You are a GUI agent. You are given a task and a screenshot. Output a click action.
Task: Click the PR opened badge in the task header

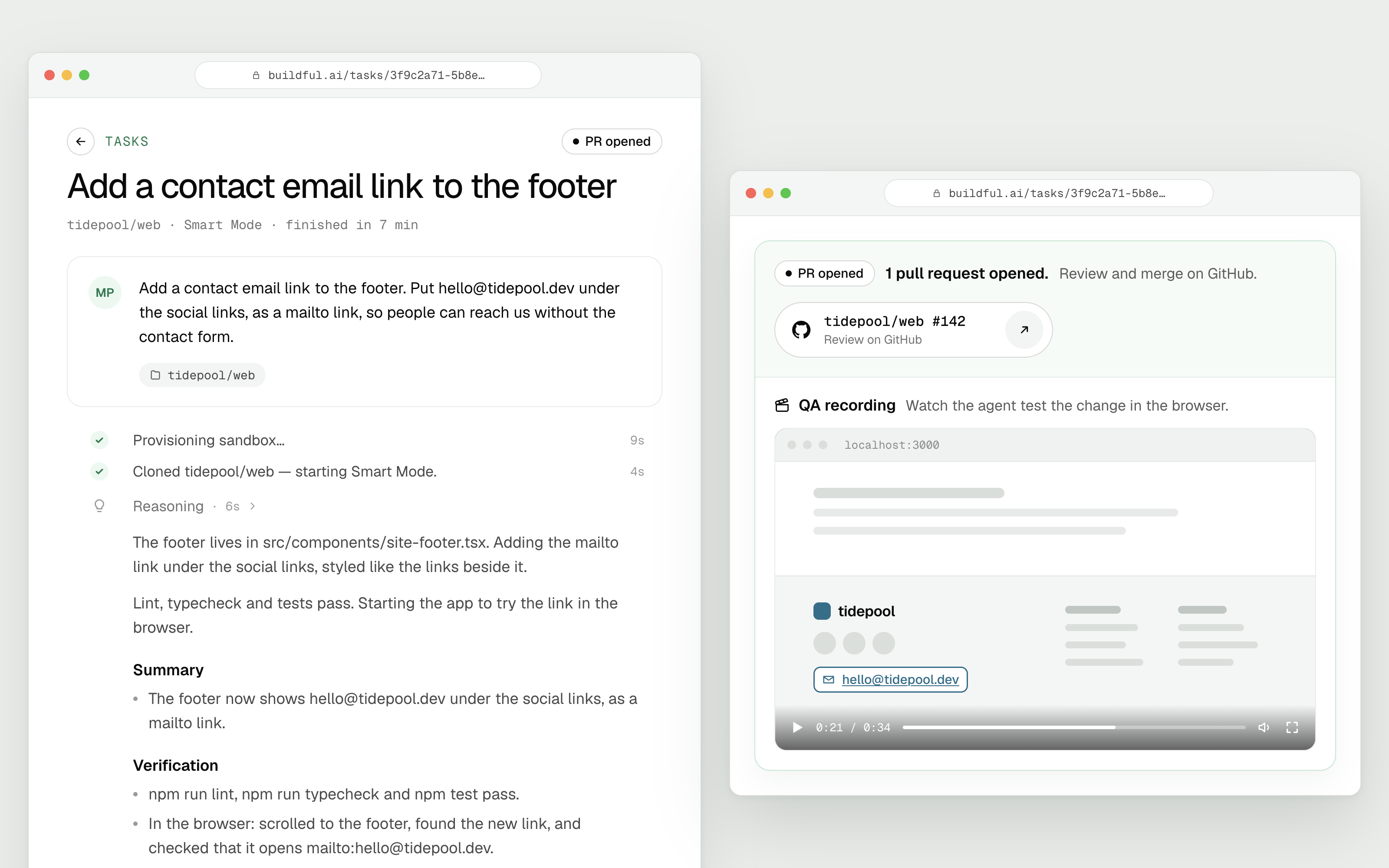(611, 141)
